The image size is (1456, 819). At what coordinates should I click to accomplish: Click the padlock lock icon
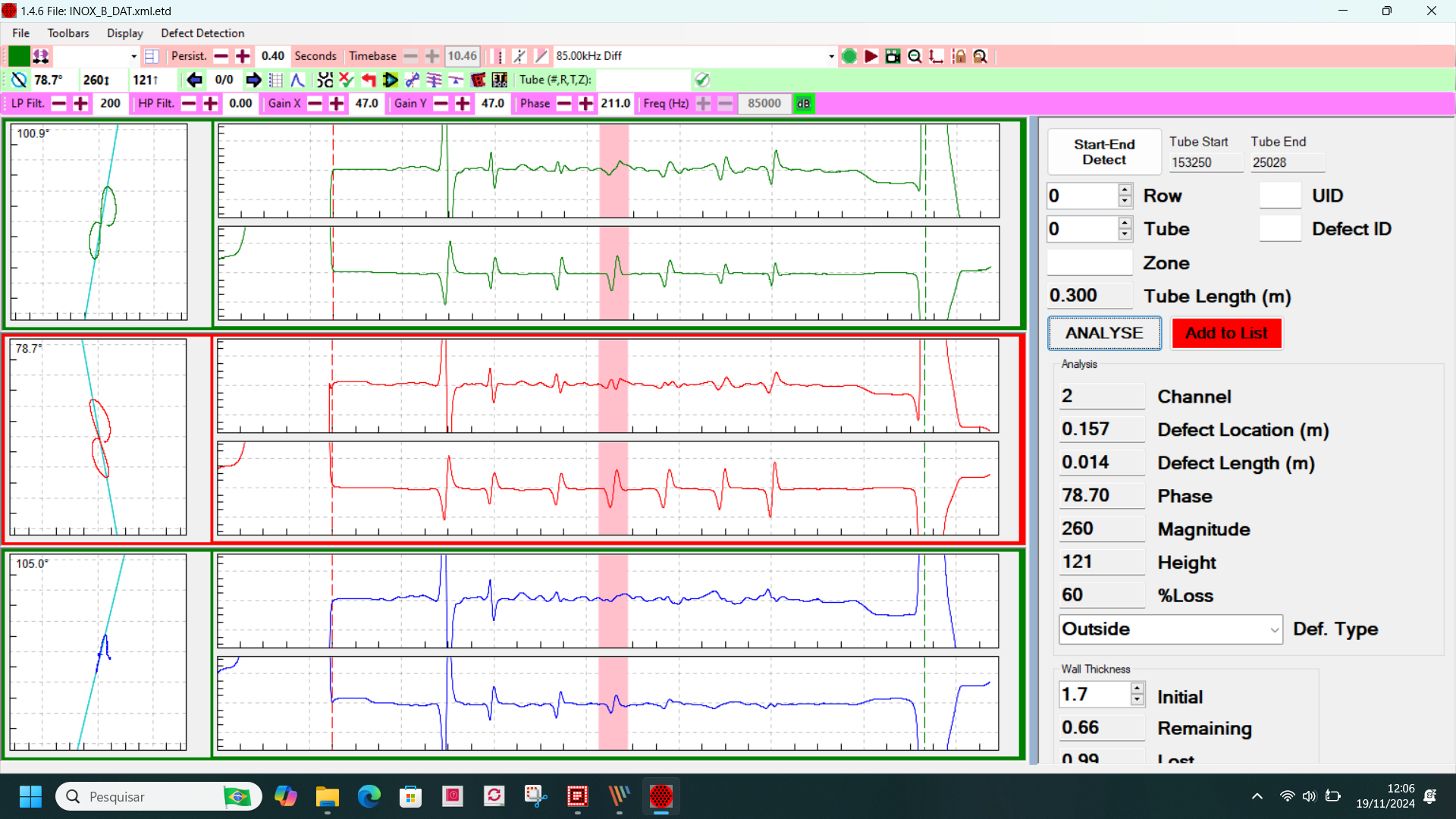(x=959, y=56)
